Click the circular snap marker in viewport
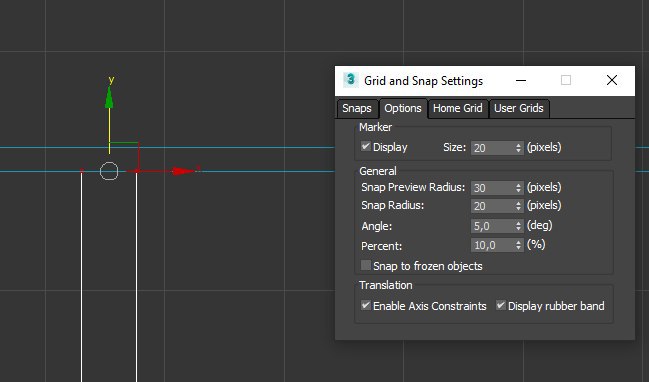This screenshot has width=649, height=382. pos(109,171)
